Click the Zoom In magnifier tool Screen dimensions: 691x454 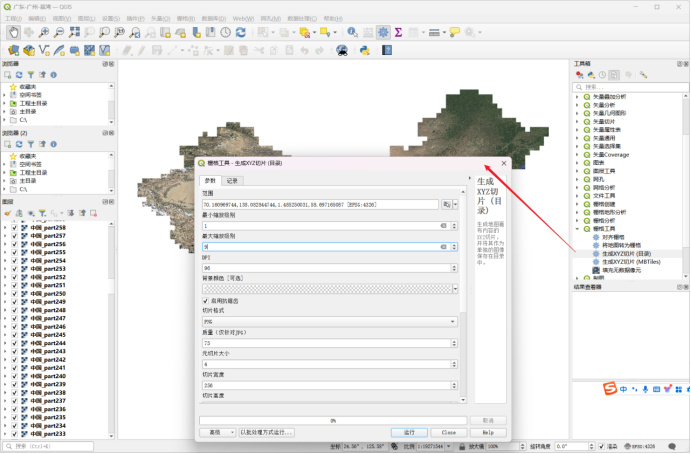point(44,32)
